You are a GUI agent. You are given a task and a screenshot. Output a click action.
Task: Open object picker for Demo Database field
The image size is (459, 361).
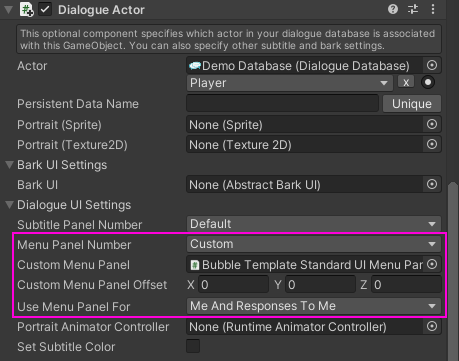[432, 65]
